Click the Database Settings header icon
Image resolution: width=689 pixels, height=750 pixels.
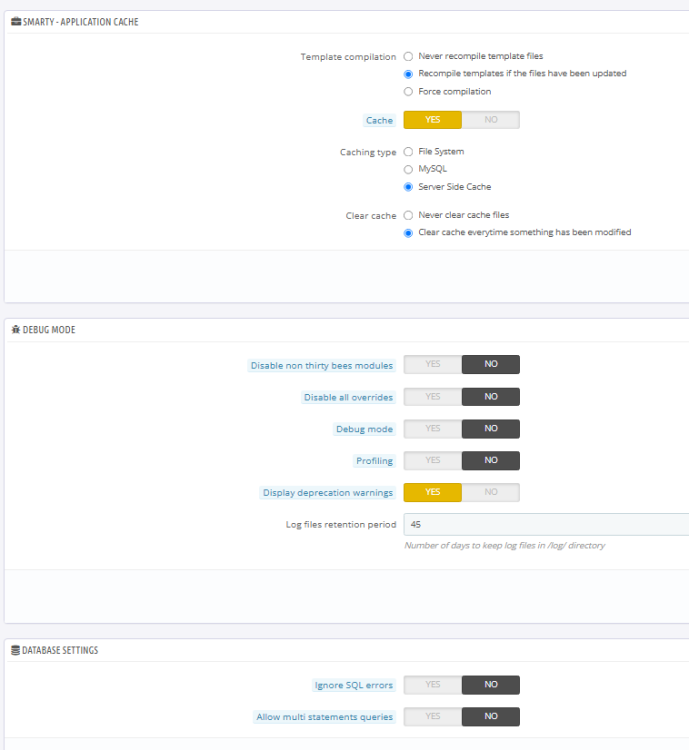[x=15, y=650]
